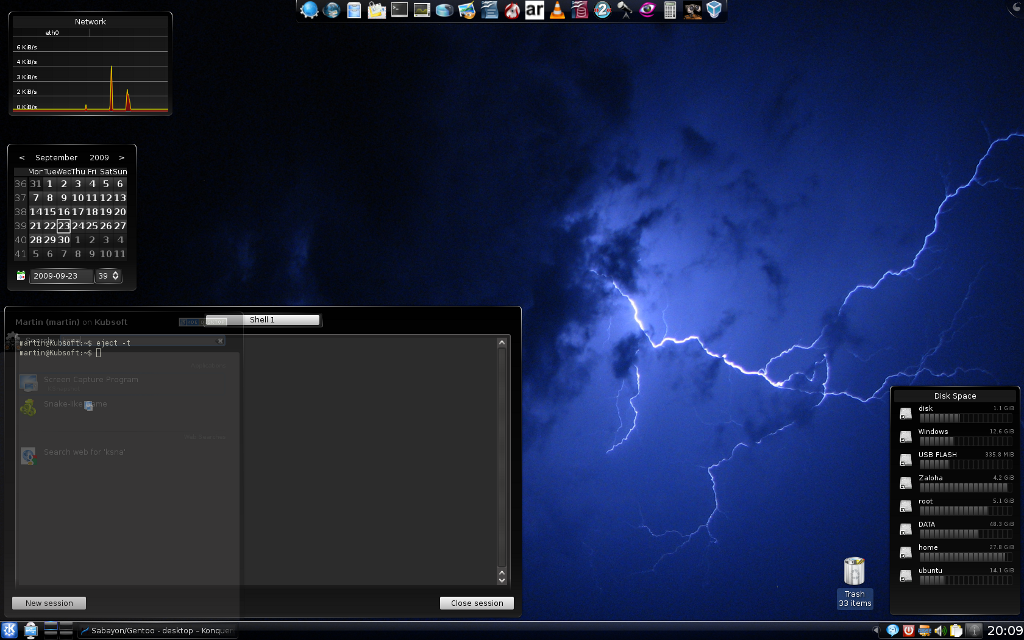Go to next month in calendar
Image resolution: width=1024 pixels, height=640 pixels.
coord(122,157)
